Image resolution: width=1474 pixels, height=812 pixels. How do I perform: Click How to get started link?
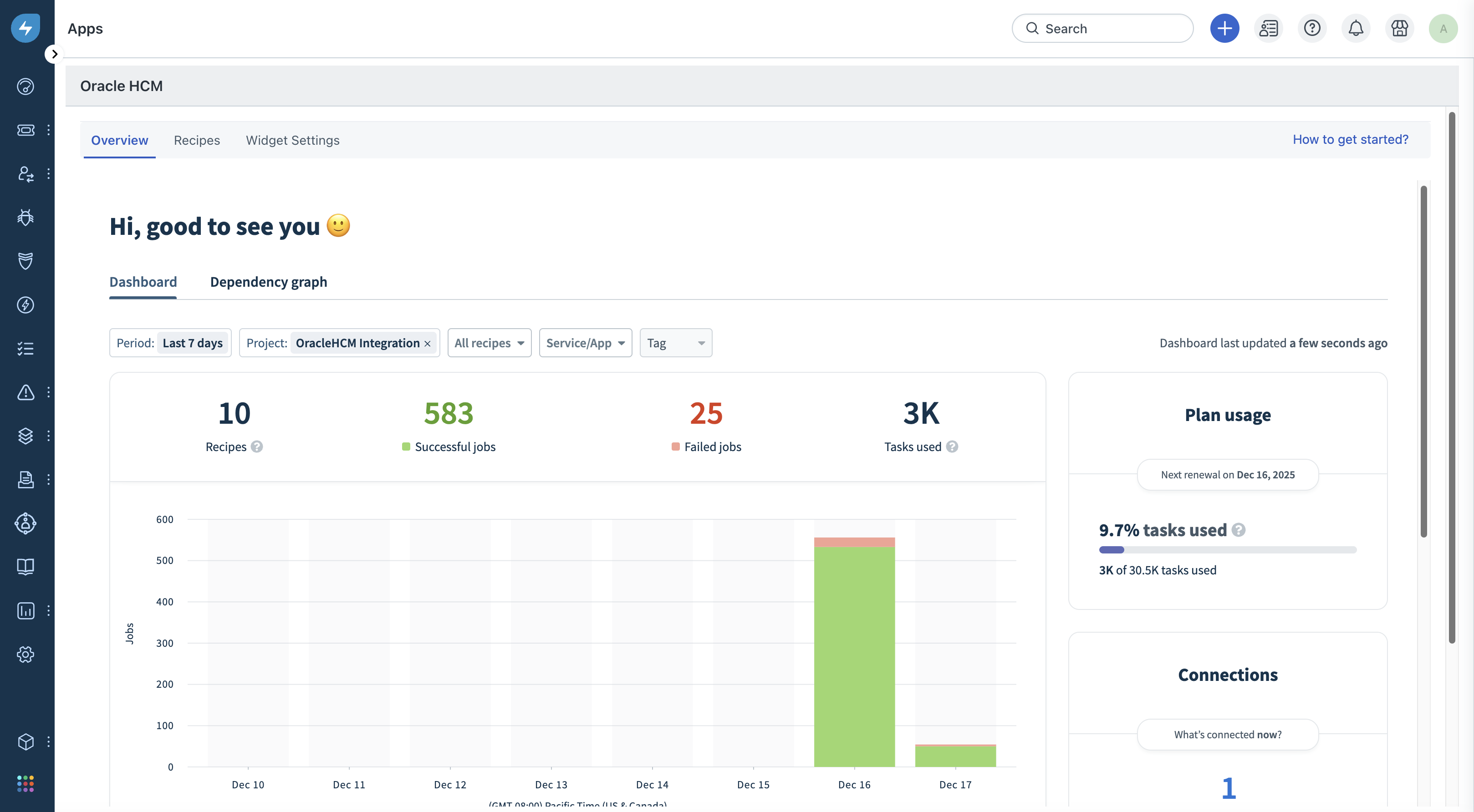coord(1350,140)
